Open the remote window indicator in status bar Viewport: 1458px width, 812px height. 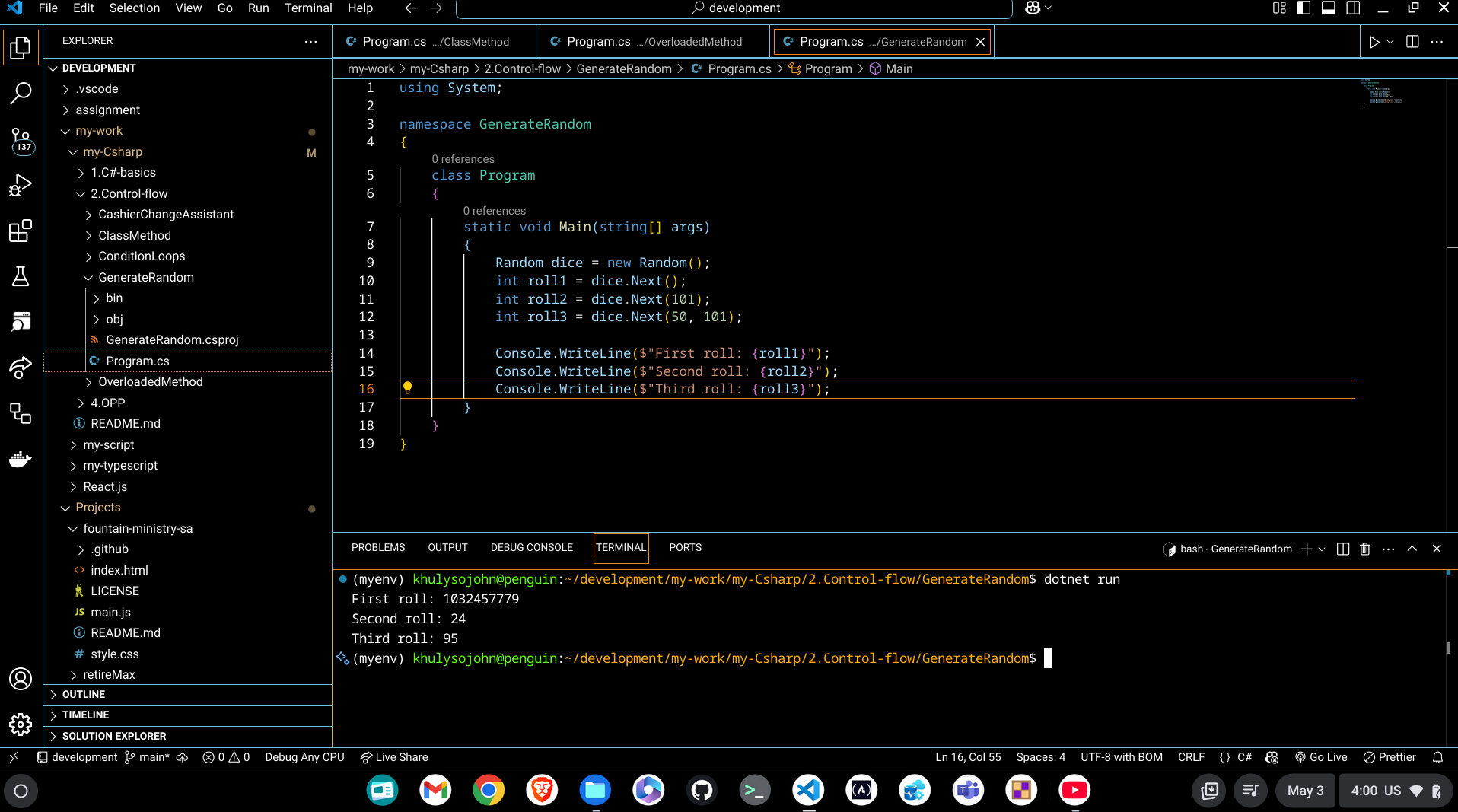pos(14,757)
